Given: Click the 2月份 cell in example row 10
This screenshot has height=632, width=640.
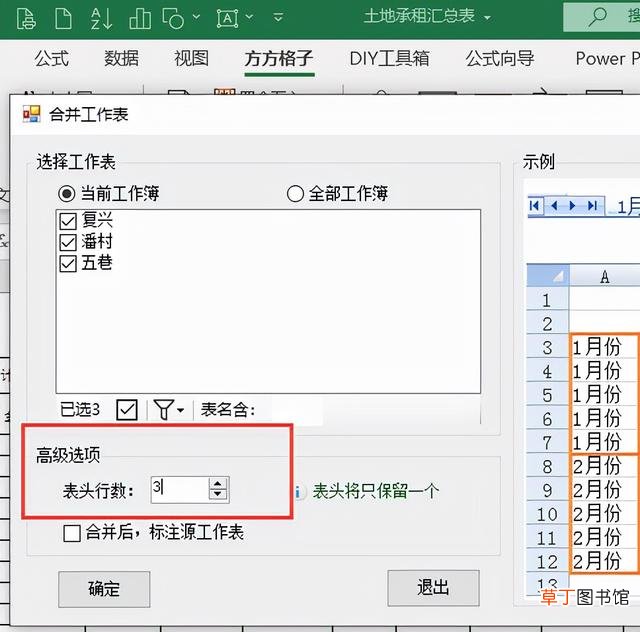Looking at the screenshot, I should (603, 513).
